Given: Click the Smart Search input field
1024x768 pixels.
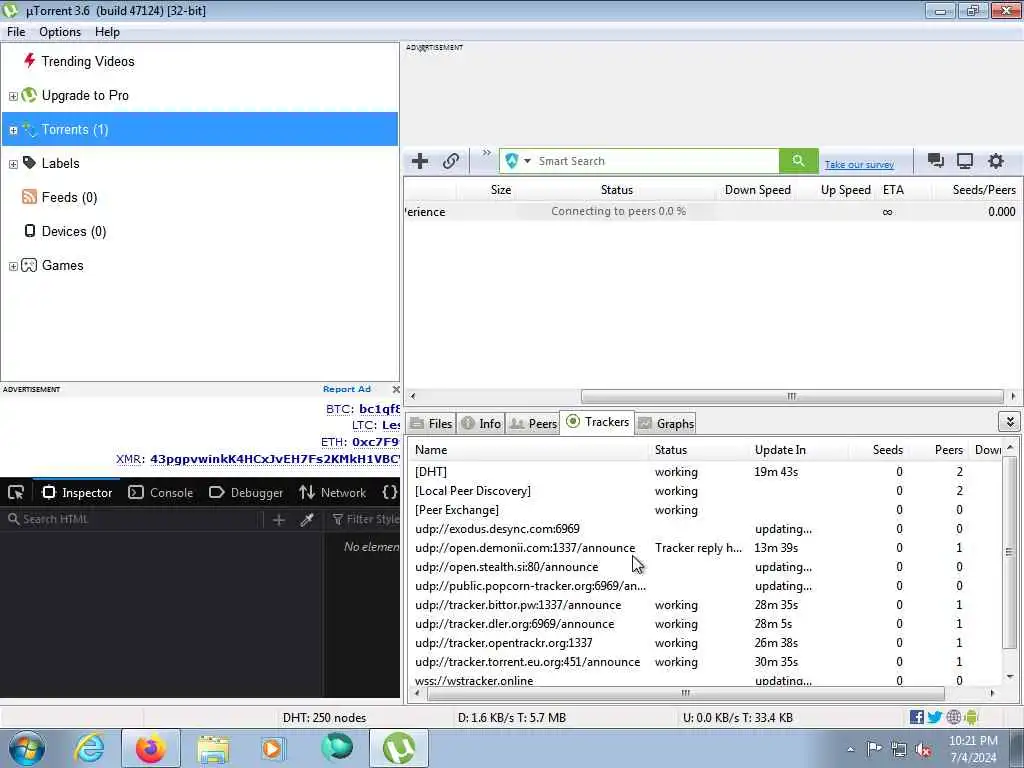Looking at the screenshot, I should pyautogui.click(x=656, y=161).
